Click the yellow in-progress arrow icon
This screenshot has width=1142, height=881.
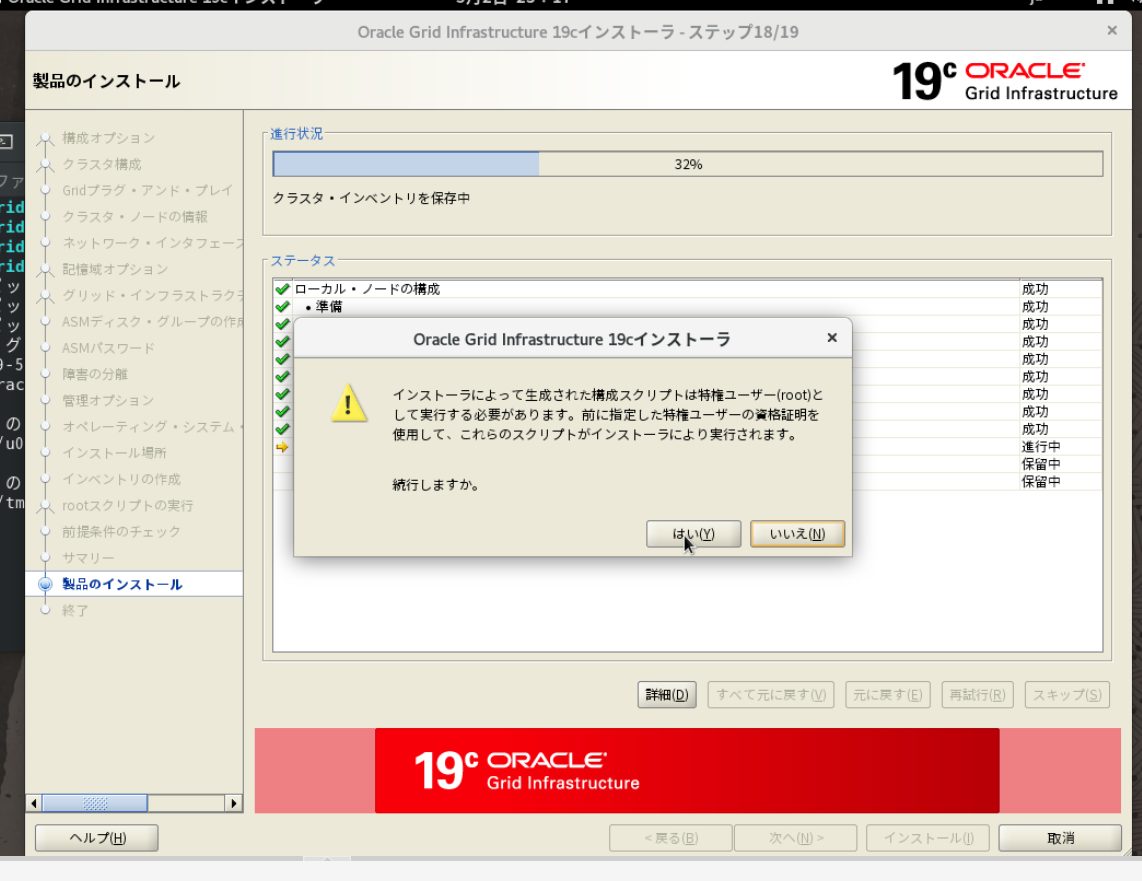coord(283,446)
